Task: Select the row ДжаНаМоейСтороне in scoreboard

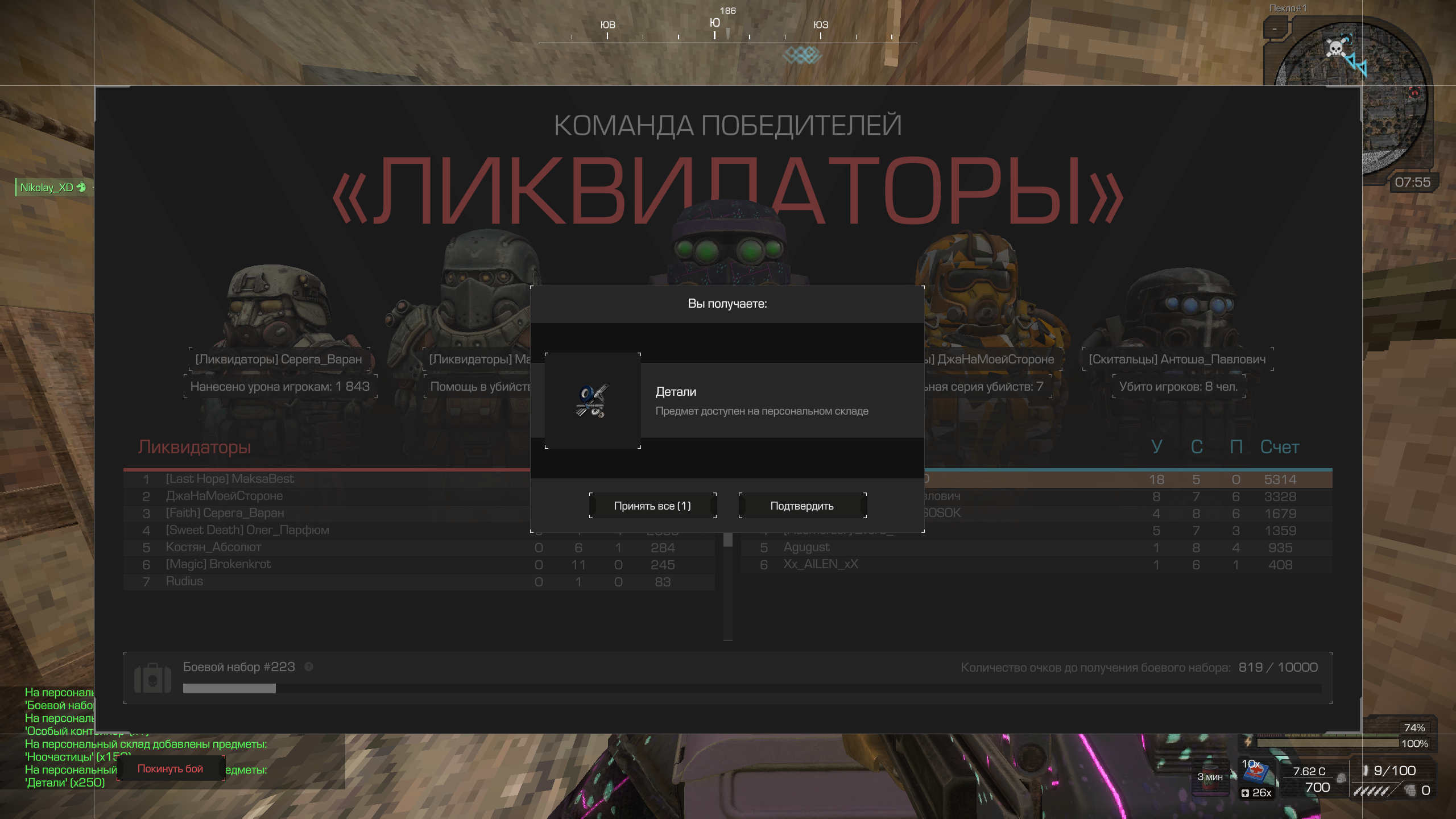Action: coord(327,496)
